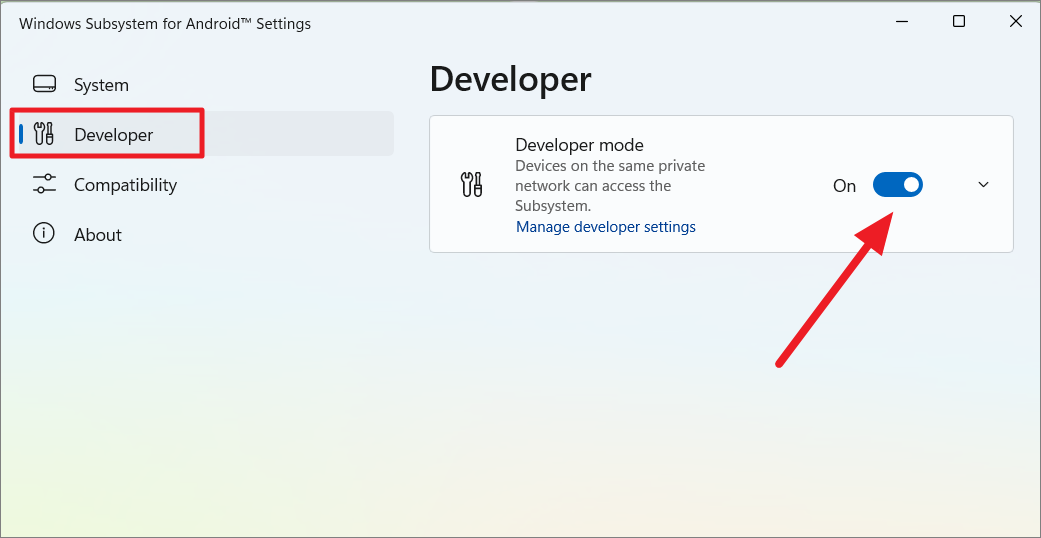Close the Windows Subsystem for Android Settings

pos(1016,22)
